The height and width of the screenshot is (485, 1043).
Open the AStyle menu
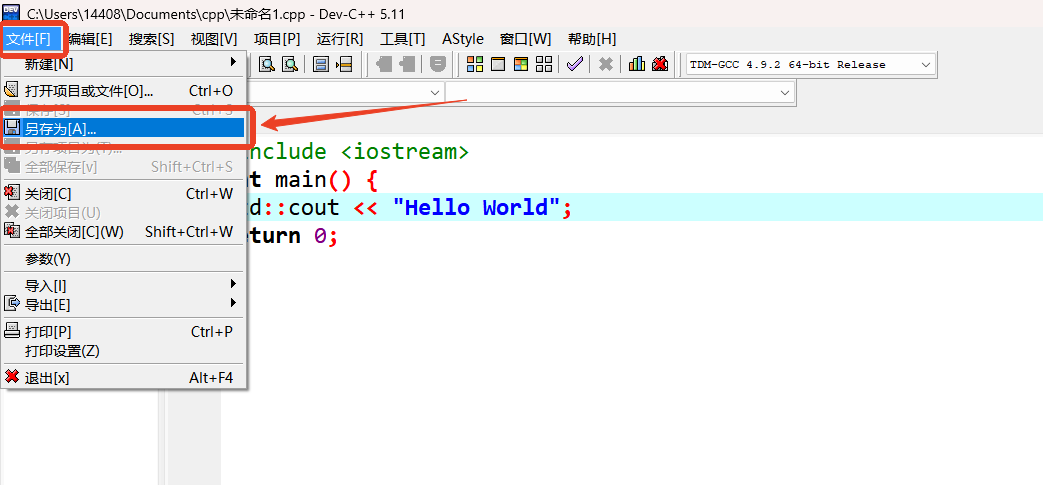pyautogui.click(x=463, y=39)
